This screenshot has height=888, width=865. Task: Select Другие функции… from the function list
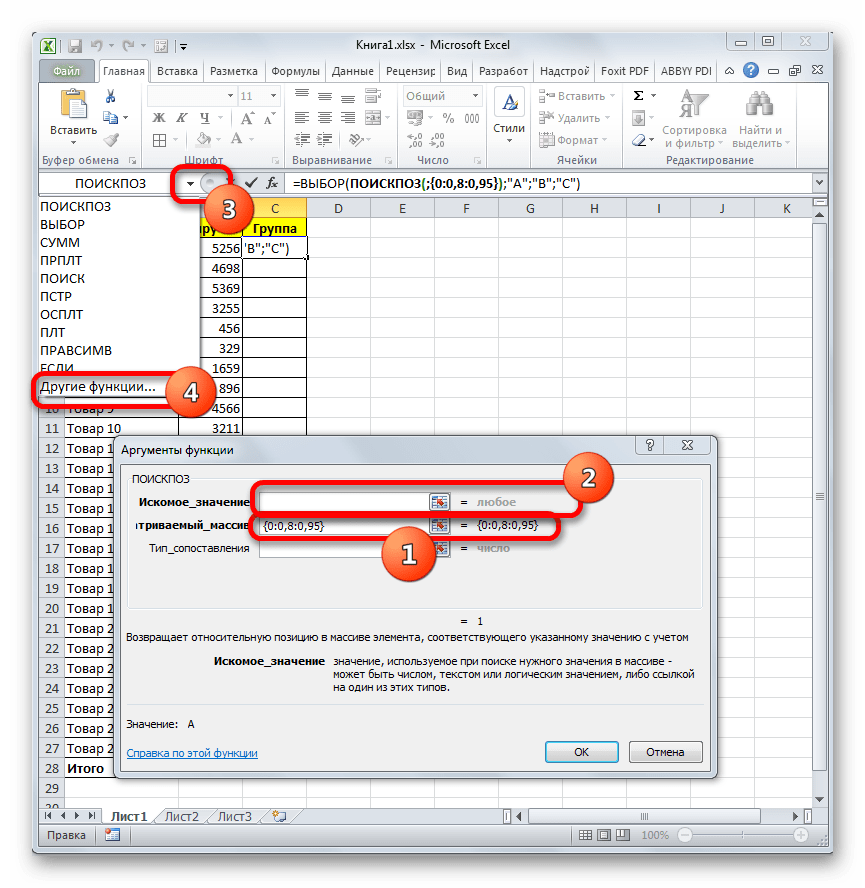pos(98,387)
